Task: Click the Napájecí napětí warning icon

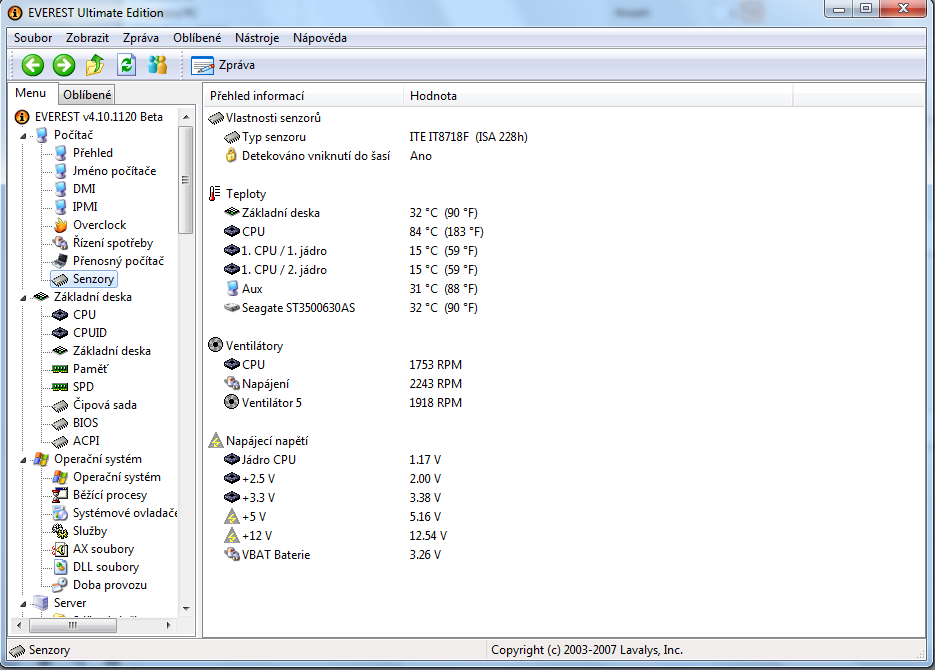Action: click(x=215, y=441)
